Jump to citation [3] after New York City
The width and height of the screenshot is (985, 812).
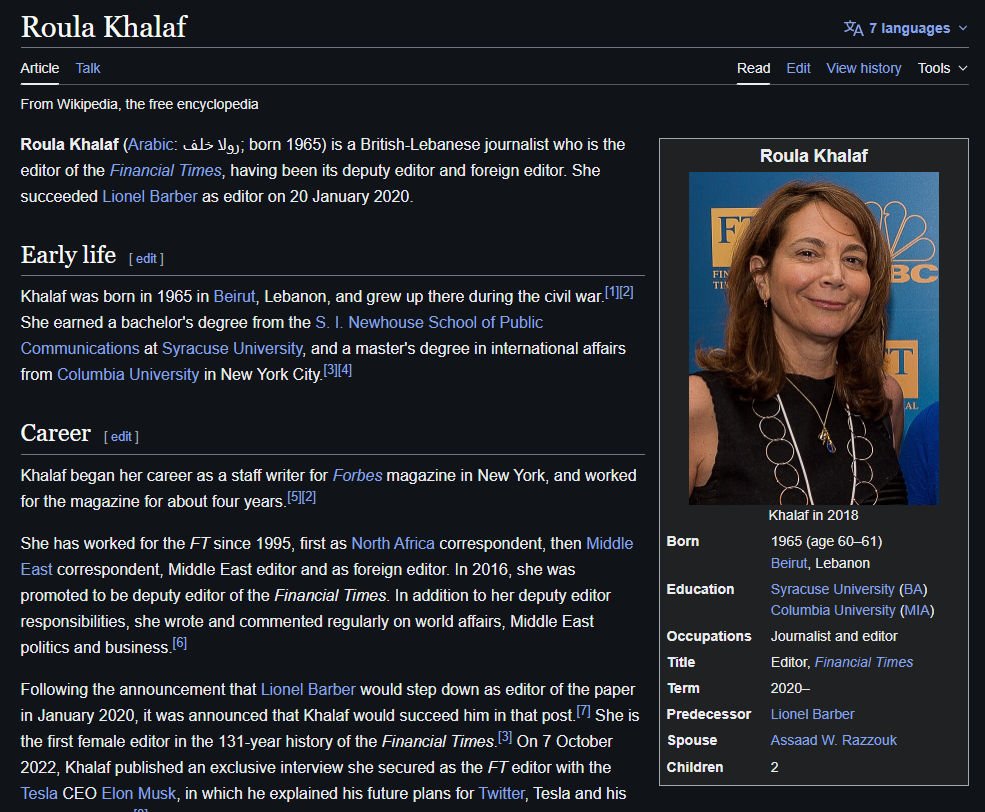pyautogui.click(x=330, y=370)
